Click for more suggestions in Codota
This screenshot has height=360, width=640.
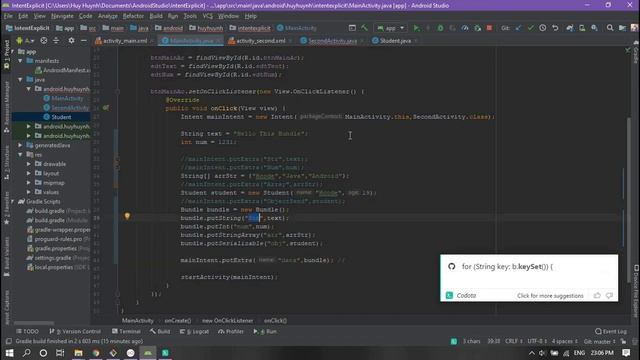(x=550, y=296)
